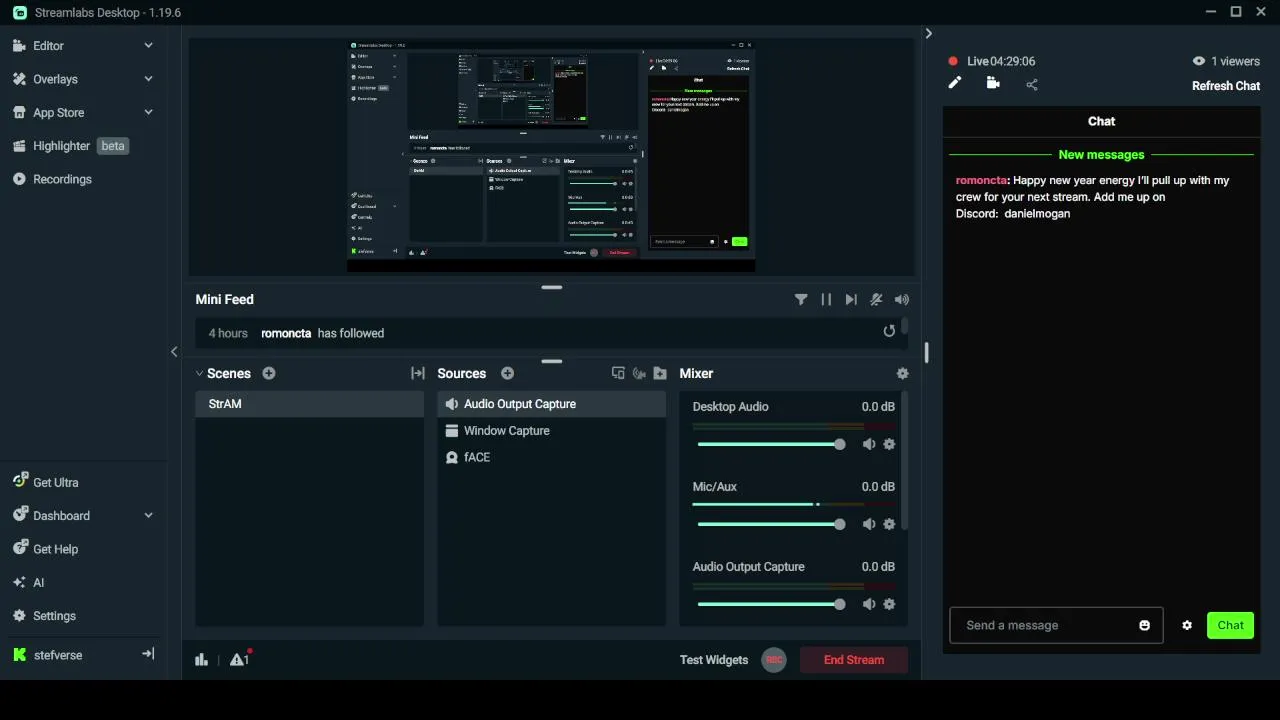Expand the App Store chevron

[148, 112]
